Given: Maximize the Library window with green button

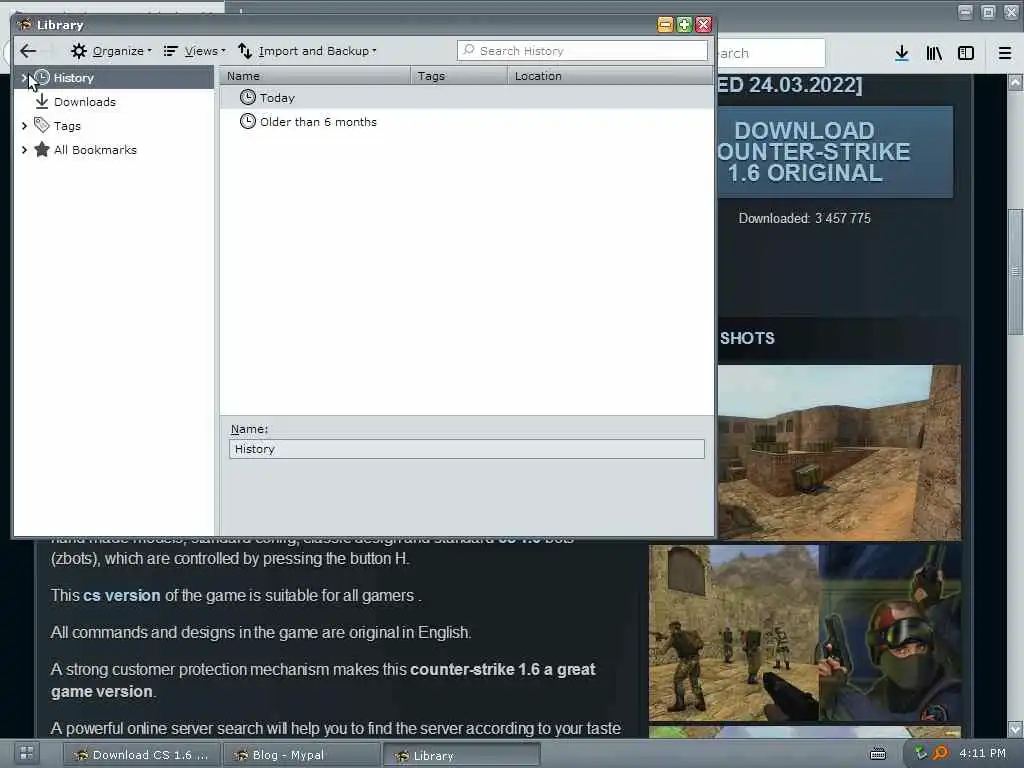Looking at the screenshot, I should 684,25.
